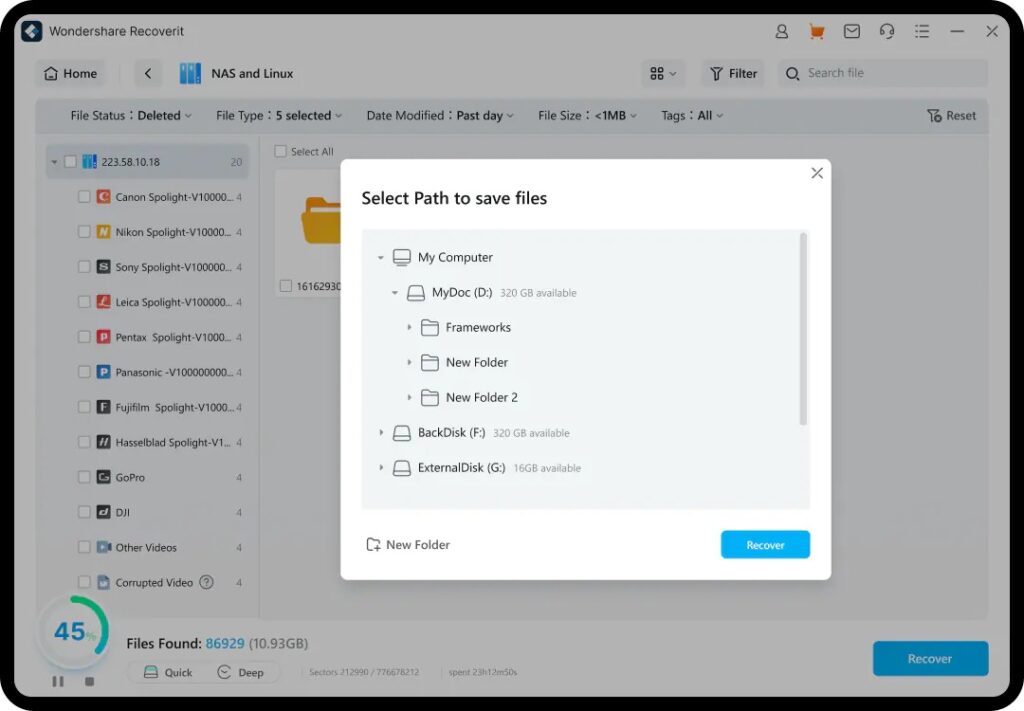Click the Fujifilm brand icon

[103, 407]
